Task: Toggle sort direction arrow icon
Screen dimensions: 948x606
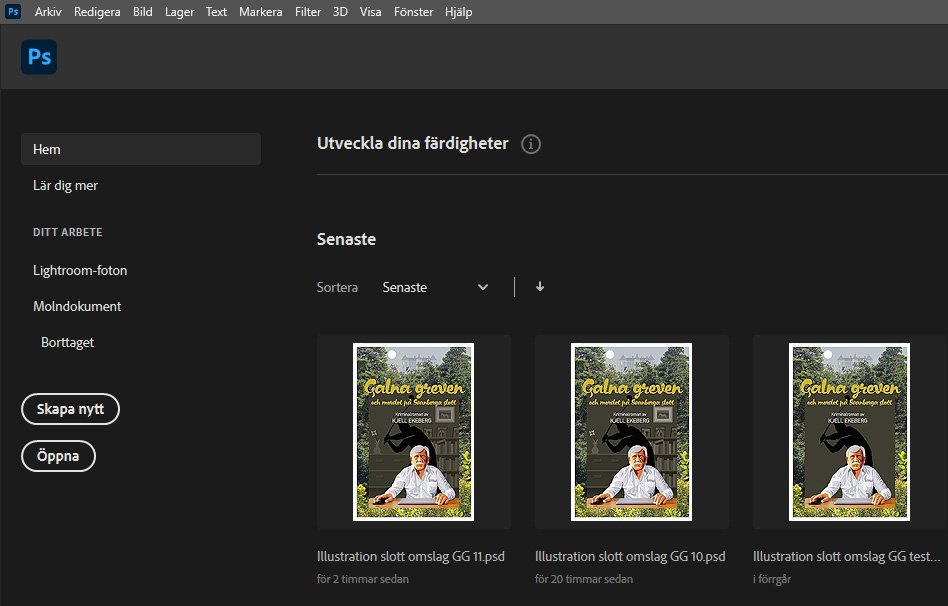Action: click(540, 287)
